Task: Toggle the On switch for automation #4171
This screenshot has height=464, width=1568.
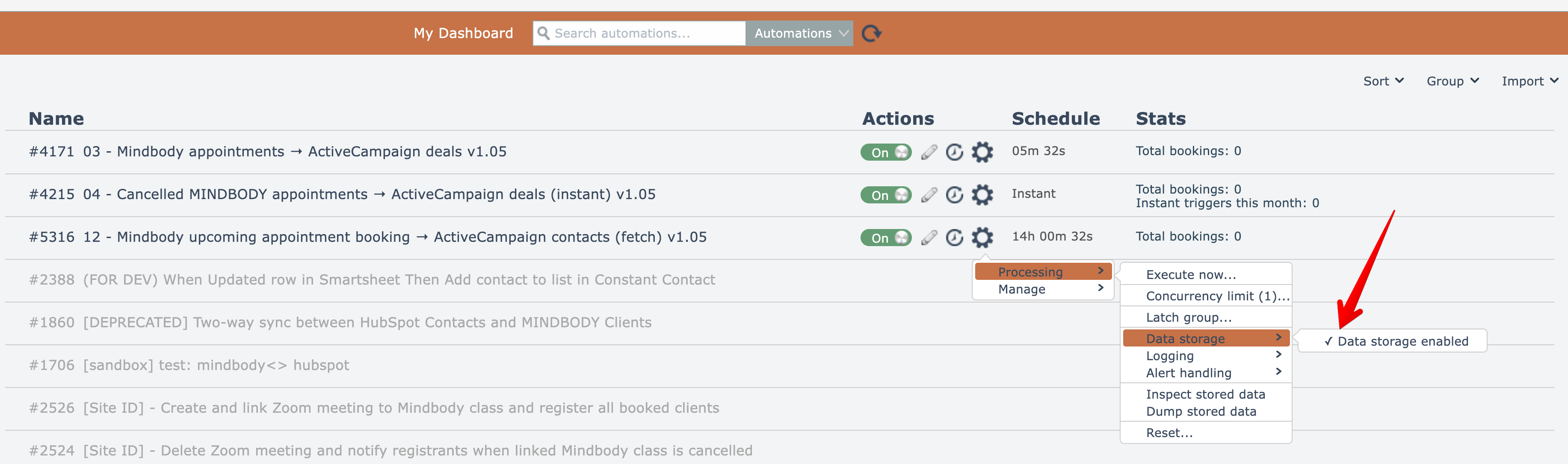Action: [886, 152]
